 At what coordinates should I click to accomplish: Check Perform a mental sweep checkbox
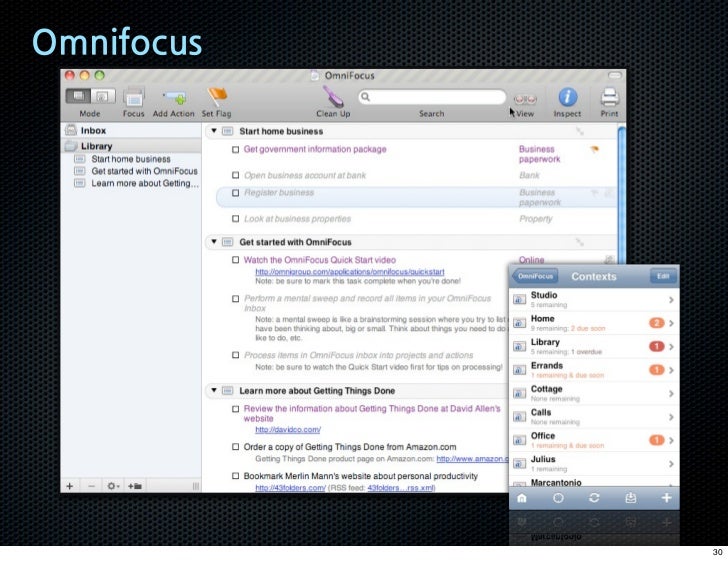point(236,299)
